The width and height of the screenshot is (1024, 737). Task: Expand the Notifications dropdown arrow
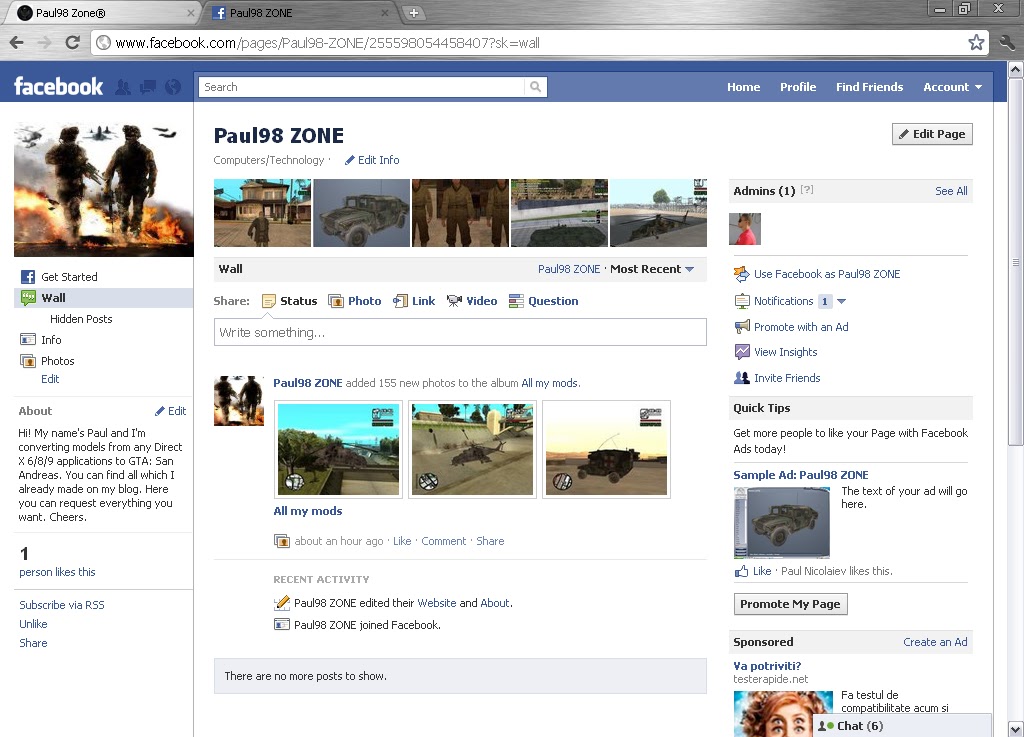[841, 301]
